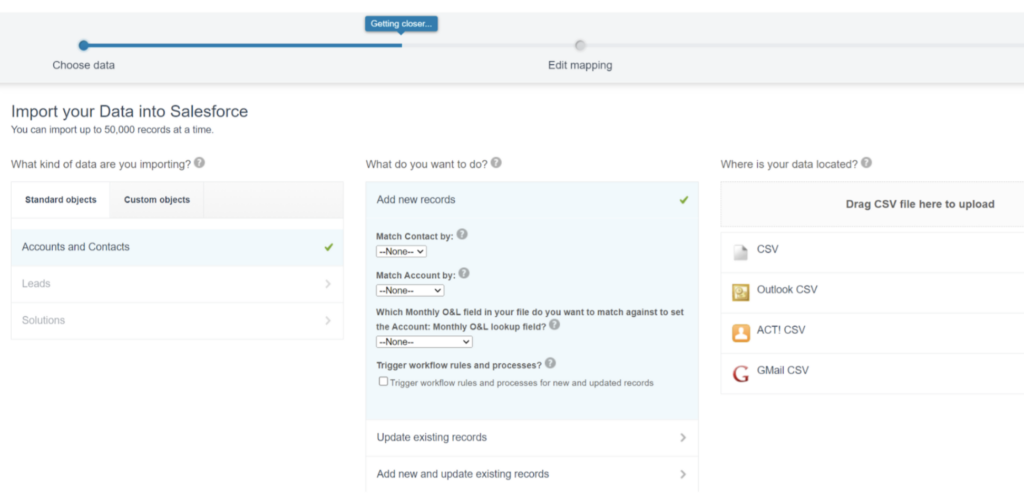Expand Update existing records option
The width and height of the screenshot is (1024, 496).
[x=531, y=438]
